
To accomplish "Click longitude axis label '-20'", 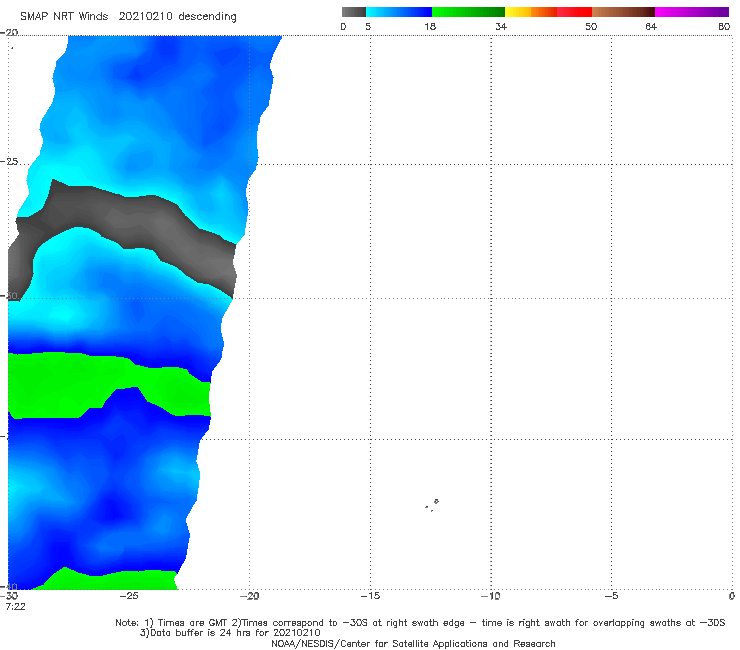I will coord(250,596).
